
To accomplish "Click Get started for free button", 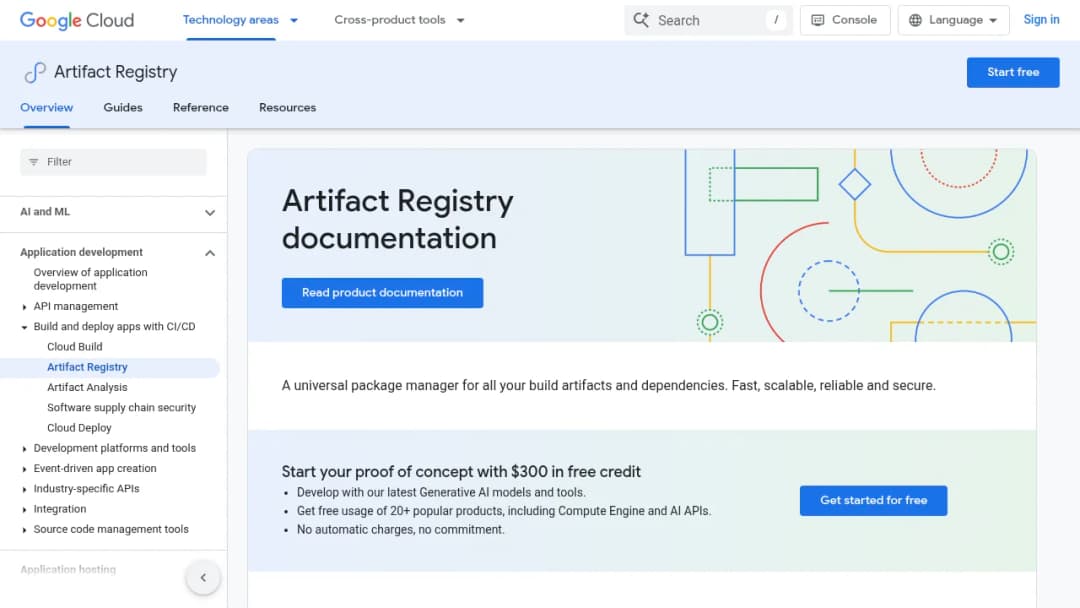I will click(873, 501).
